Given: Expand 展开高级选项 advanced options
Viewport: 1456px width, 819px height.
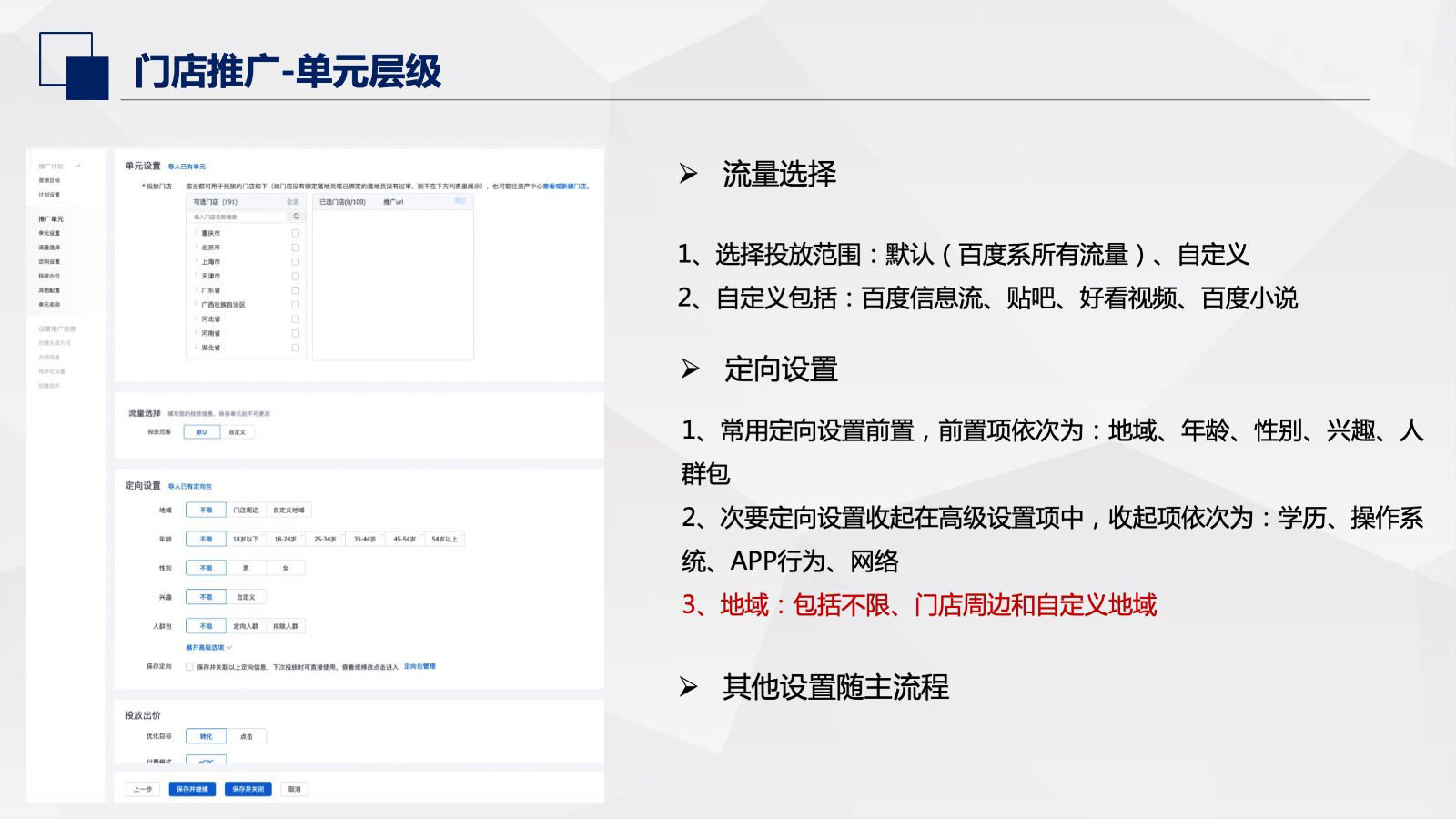Looking at the screenshot, I should (x=208, y=648).
